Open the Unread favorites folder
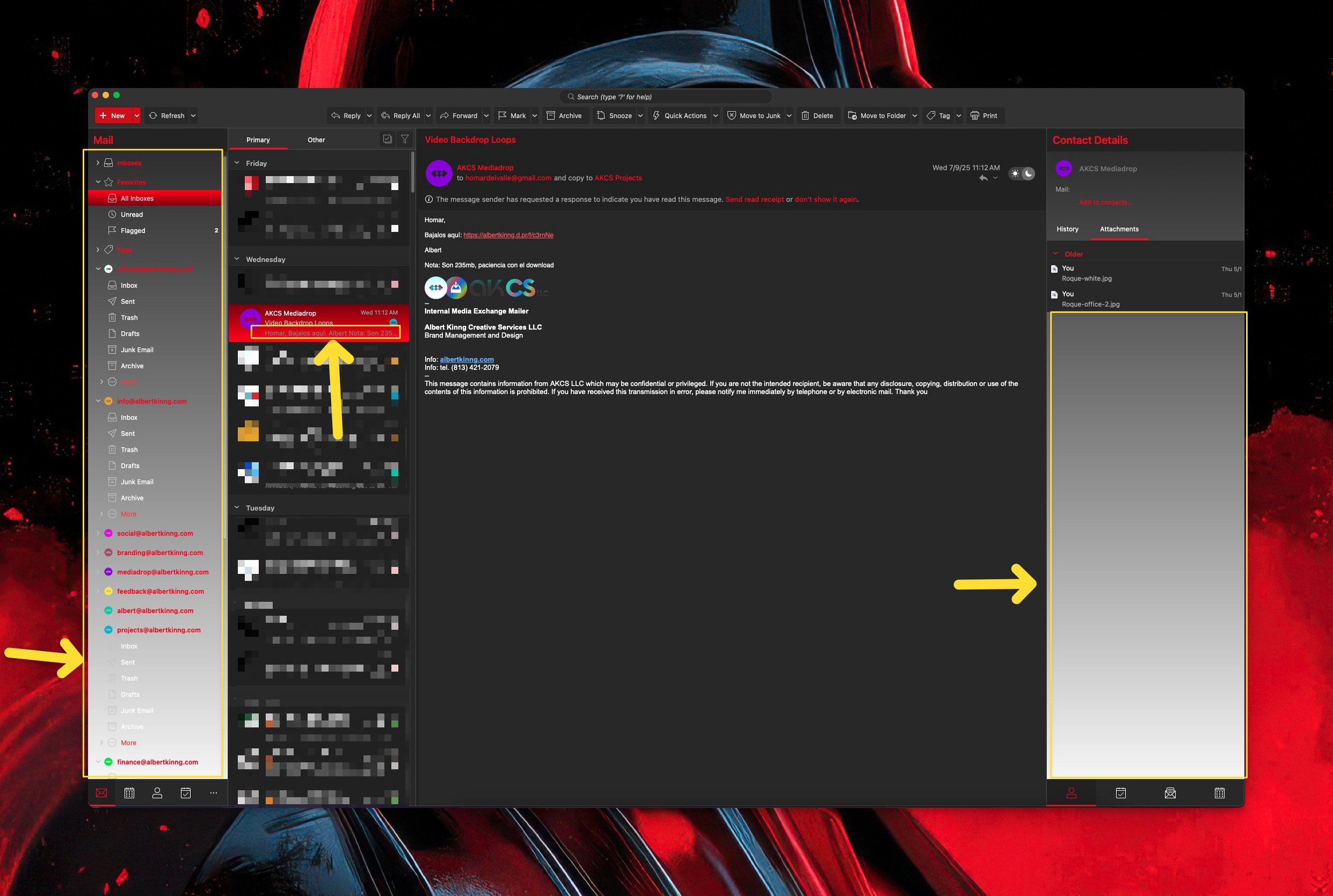Viewport: 1333px width, 896px height. [155, 214]
